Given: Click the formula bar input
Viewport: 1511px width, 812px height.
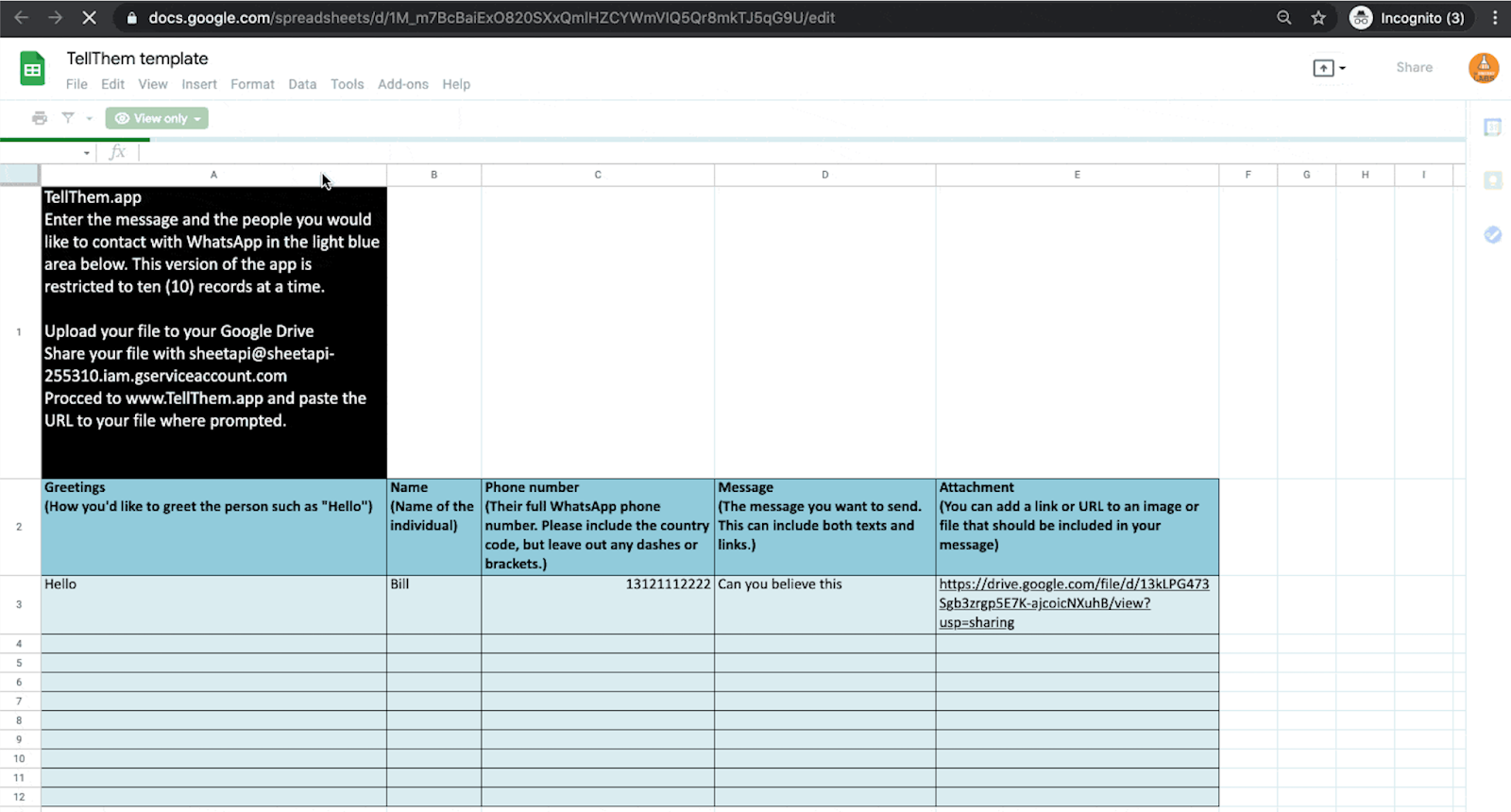Looking at the screenshot, I should coord(803,152).
